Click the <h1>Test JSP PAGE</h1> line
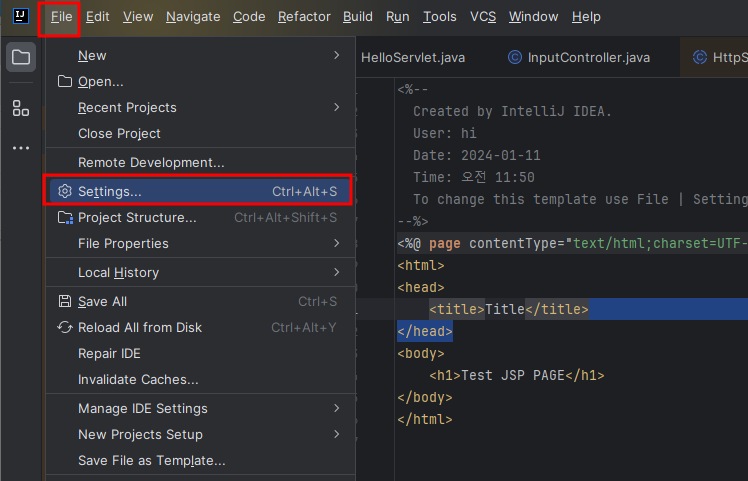Viewport: 748px width, 481px height. click(517, 376)
